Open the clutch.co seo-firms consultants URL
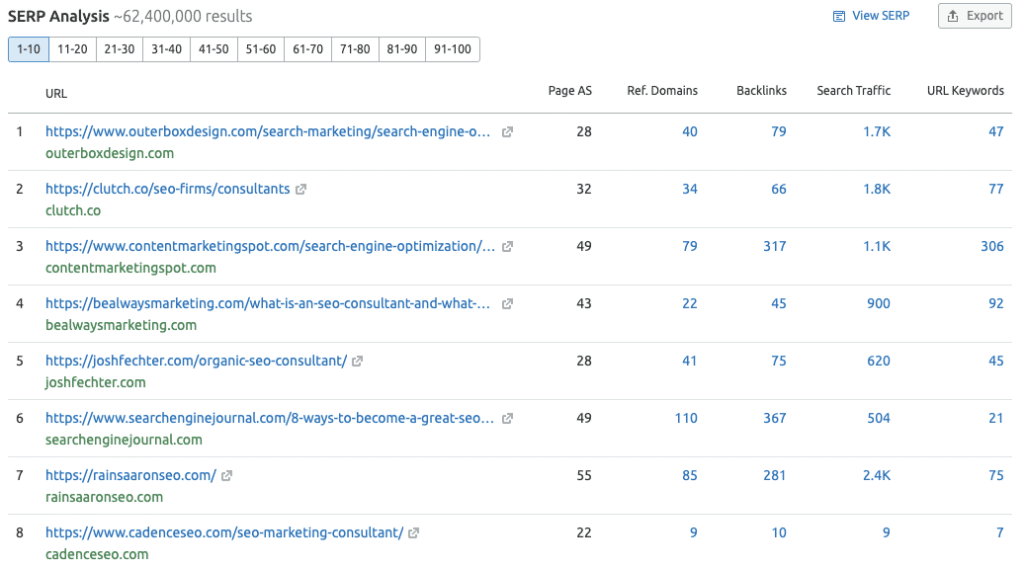The height and width of the screenshot is (568, 1024). point(167,189)
